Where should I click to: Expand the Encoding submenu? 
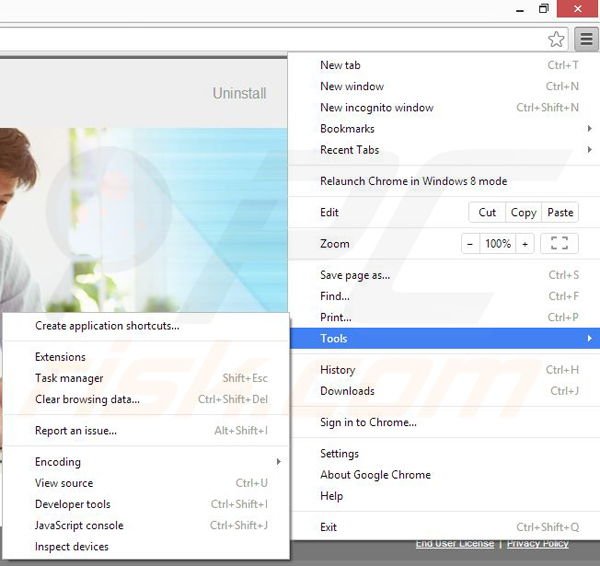click(x=58, y=462)
